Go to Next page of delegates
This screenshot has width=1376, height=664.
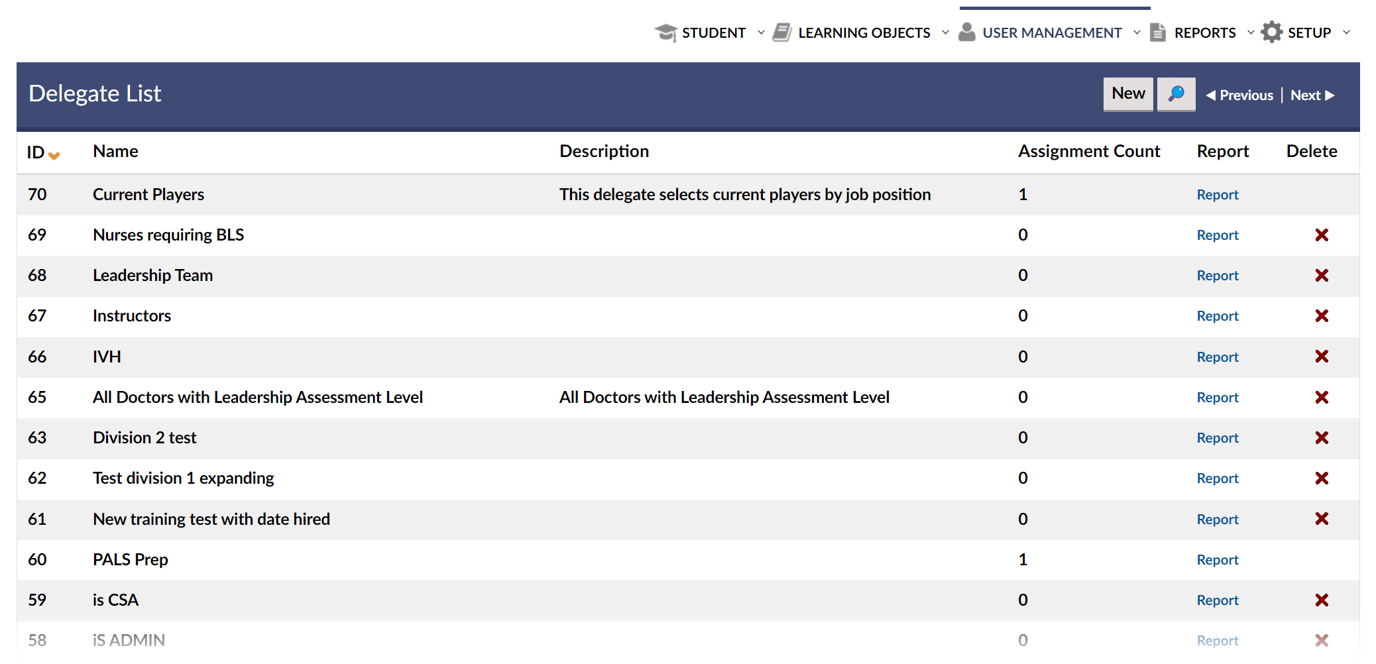tap(1312, 95)
